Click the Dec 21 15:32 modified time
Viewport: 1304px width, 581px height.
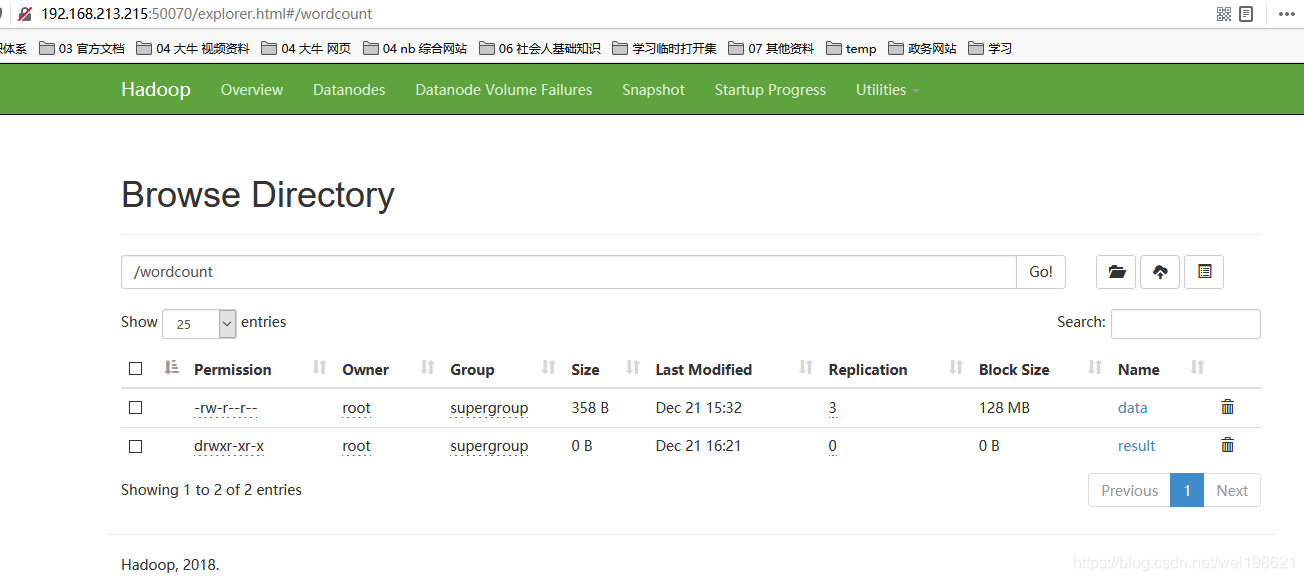click(699, 408)
